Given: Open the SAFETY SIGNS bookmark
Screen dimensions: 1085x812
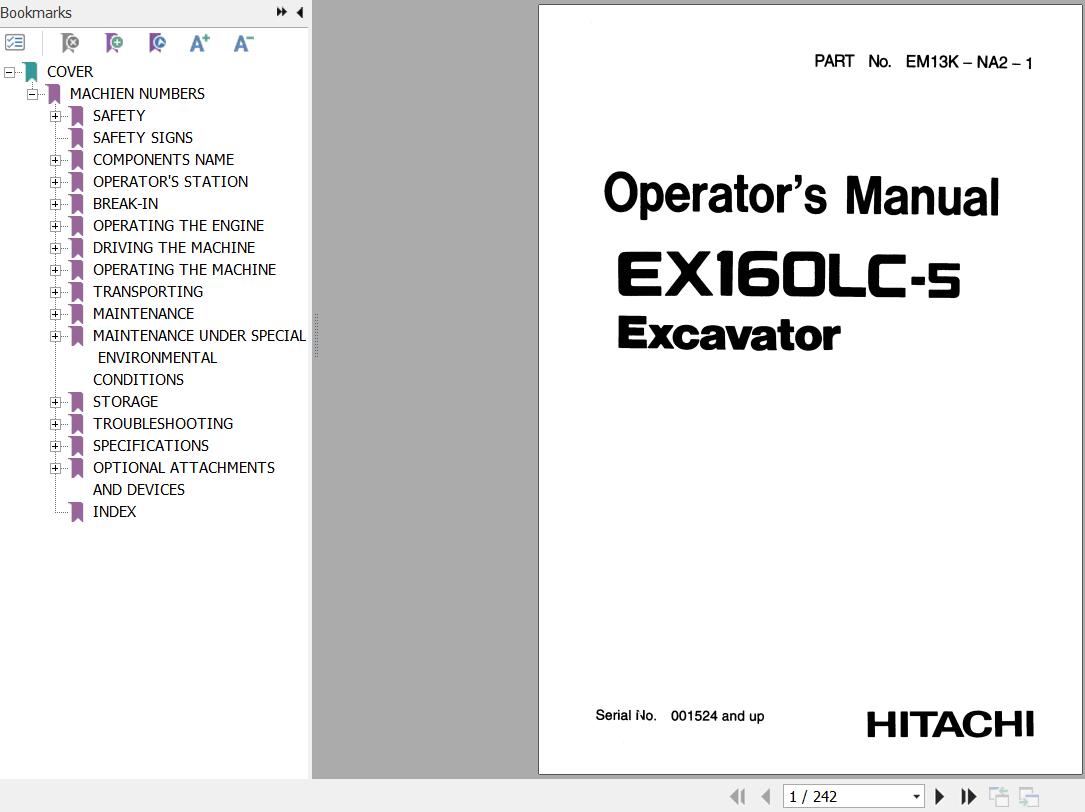Looking at the screenshot, I should tap(143, 138).
